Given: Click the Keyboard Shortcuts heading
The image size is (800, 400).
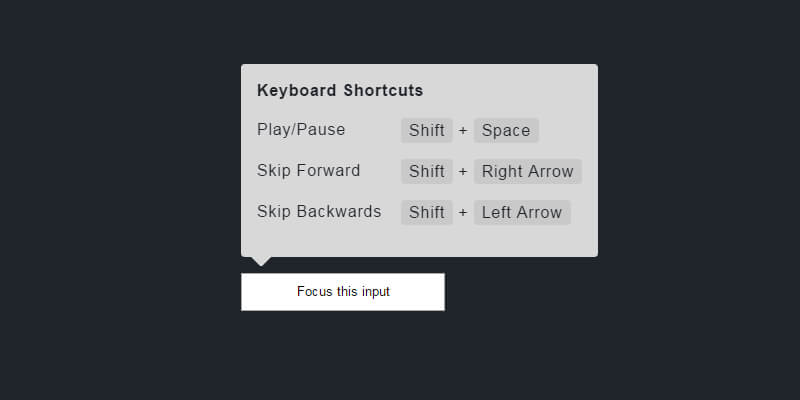Looking at the screenshot, I should pos(340,91).
